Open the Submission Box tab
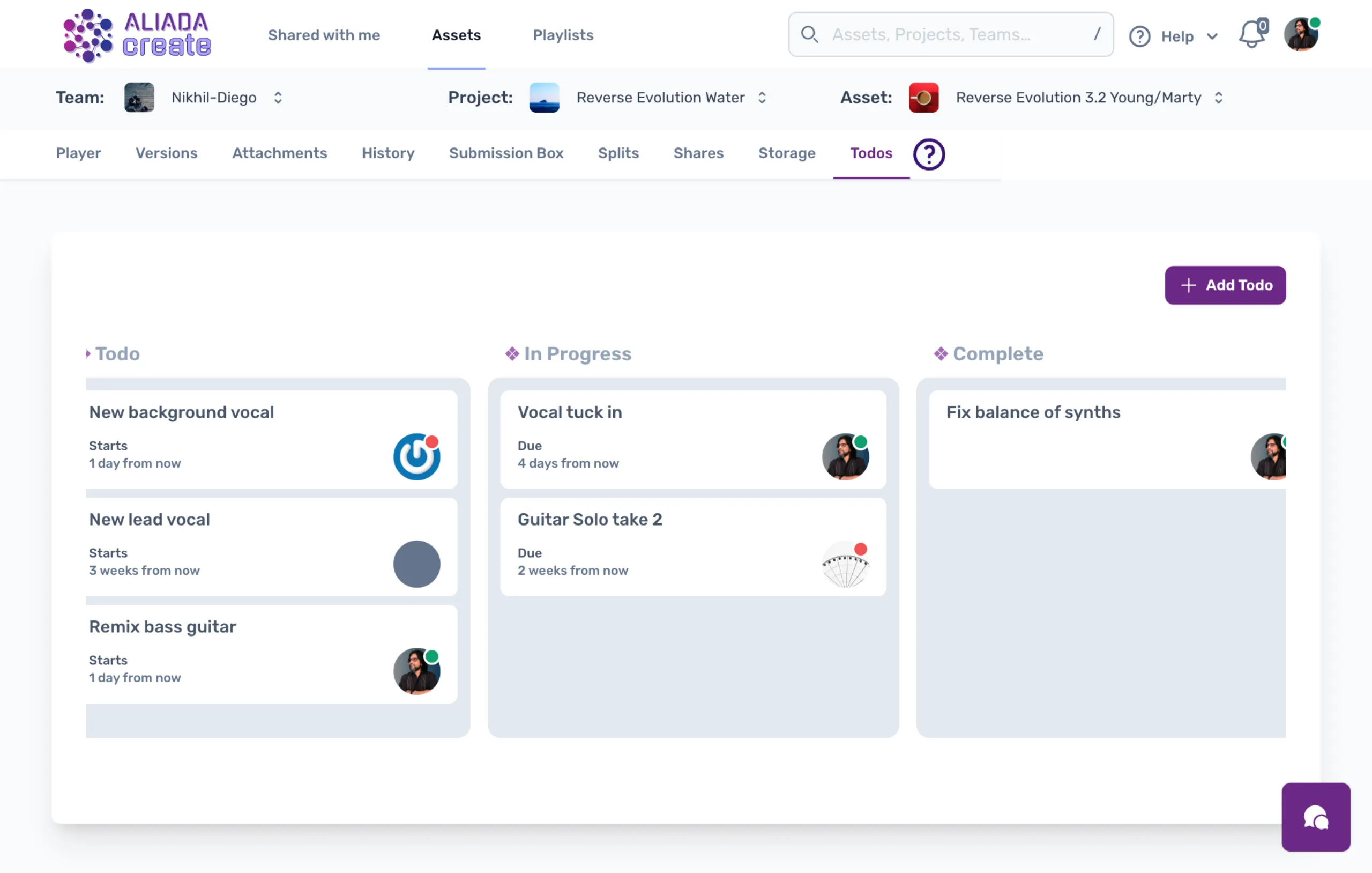The height and width of the screenshot is (873, 1372). pos(506,153)
